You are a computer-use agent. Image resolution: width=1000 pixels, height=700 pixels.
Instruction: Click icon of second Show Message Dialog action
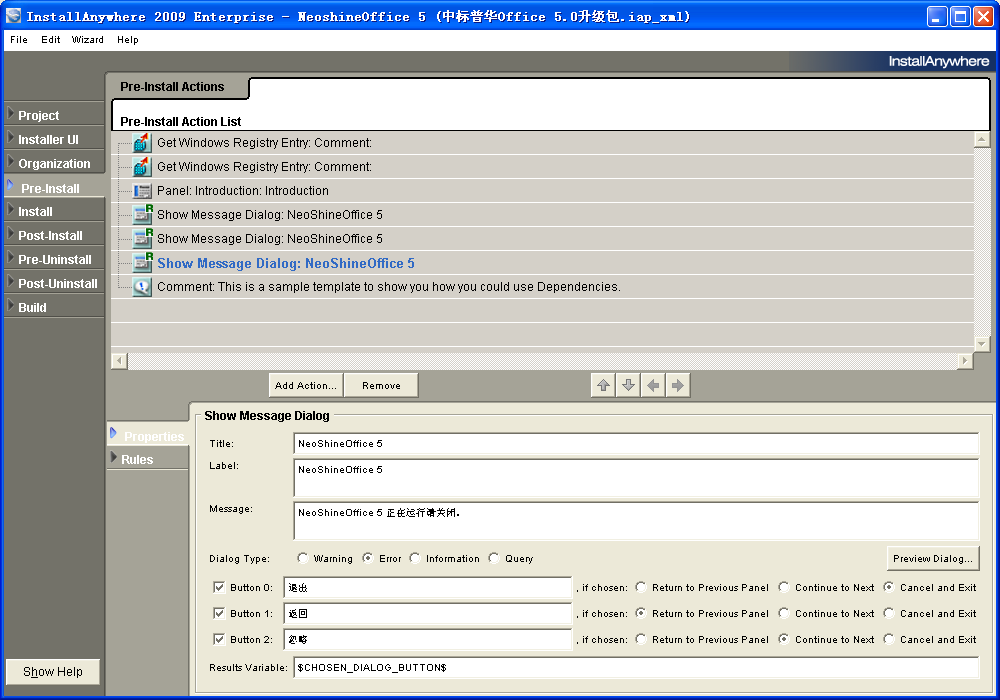[142, 238]
